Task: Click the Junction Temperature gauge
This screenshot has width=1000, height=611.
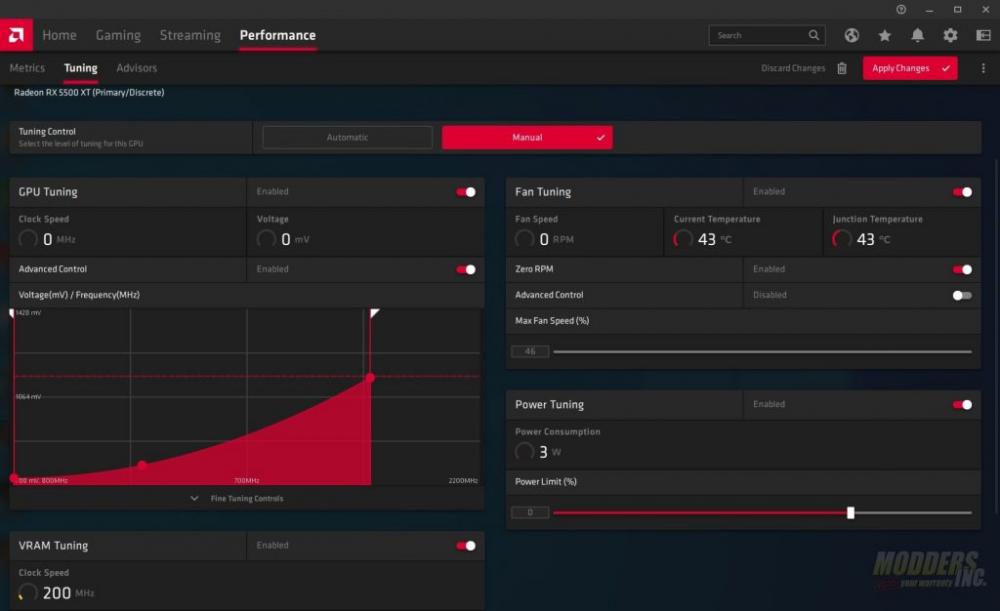Action: 842,239
